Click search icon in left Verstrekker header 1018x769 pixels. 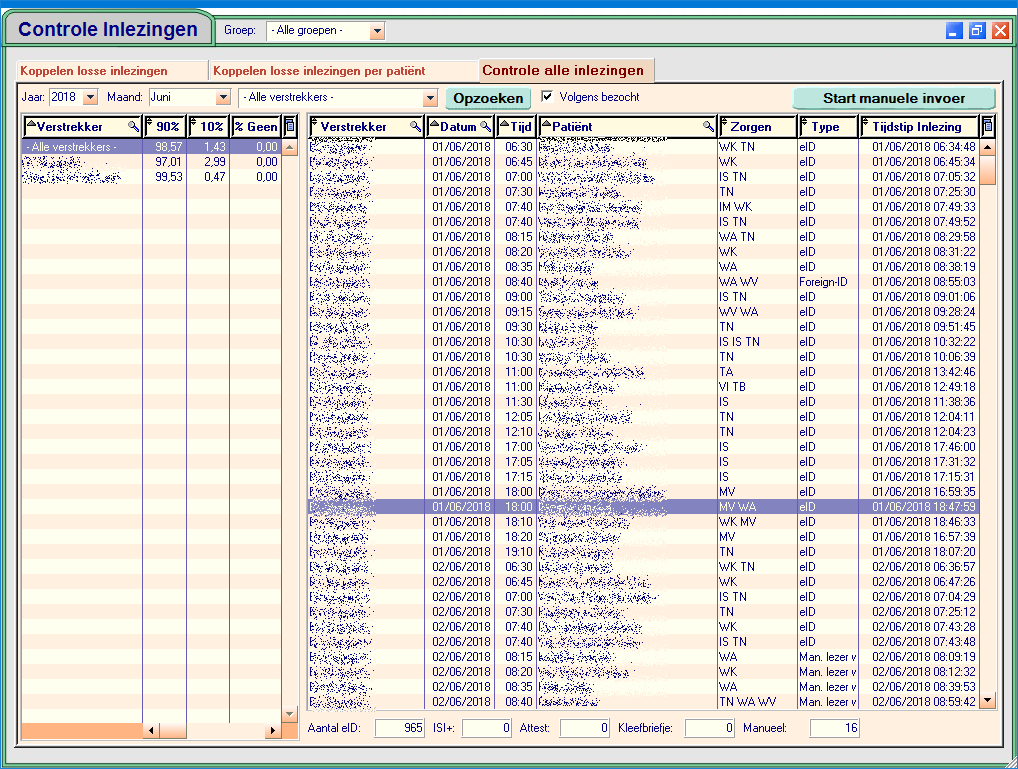point(133,127)
